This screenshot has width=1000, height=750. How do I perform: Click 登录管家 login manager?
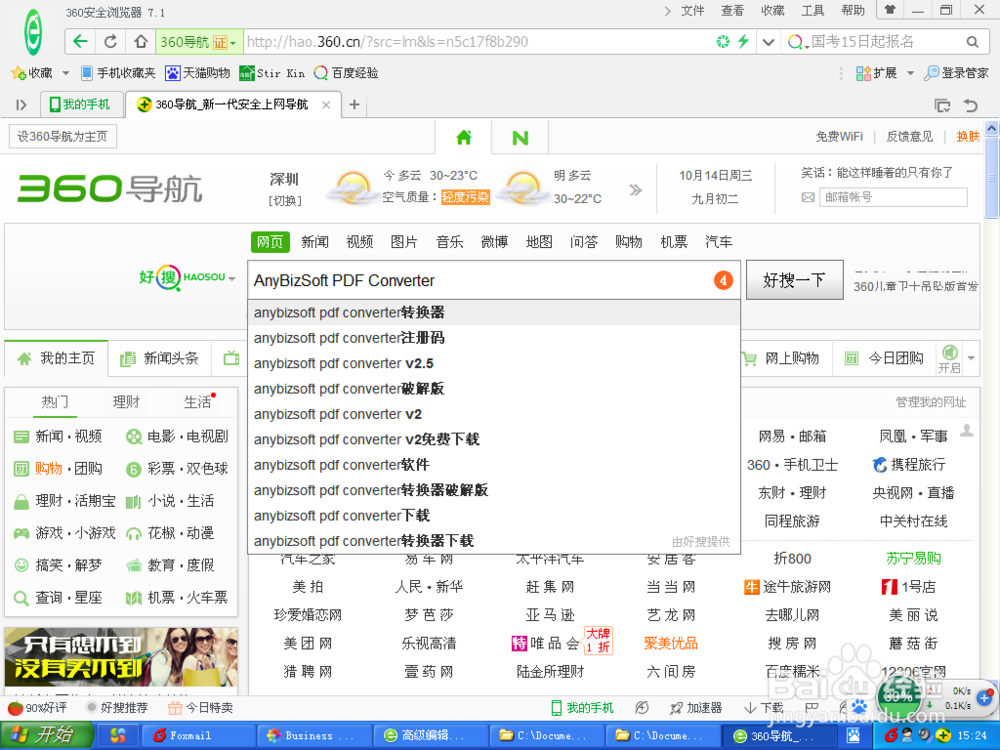point(957,73)
